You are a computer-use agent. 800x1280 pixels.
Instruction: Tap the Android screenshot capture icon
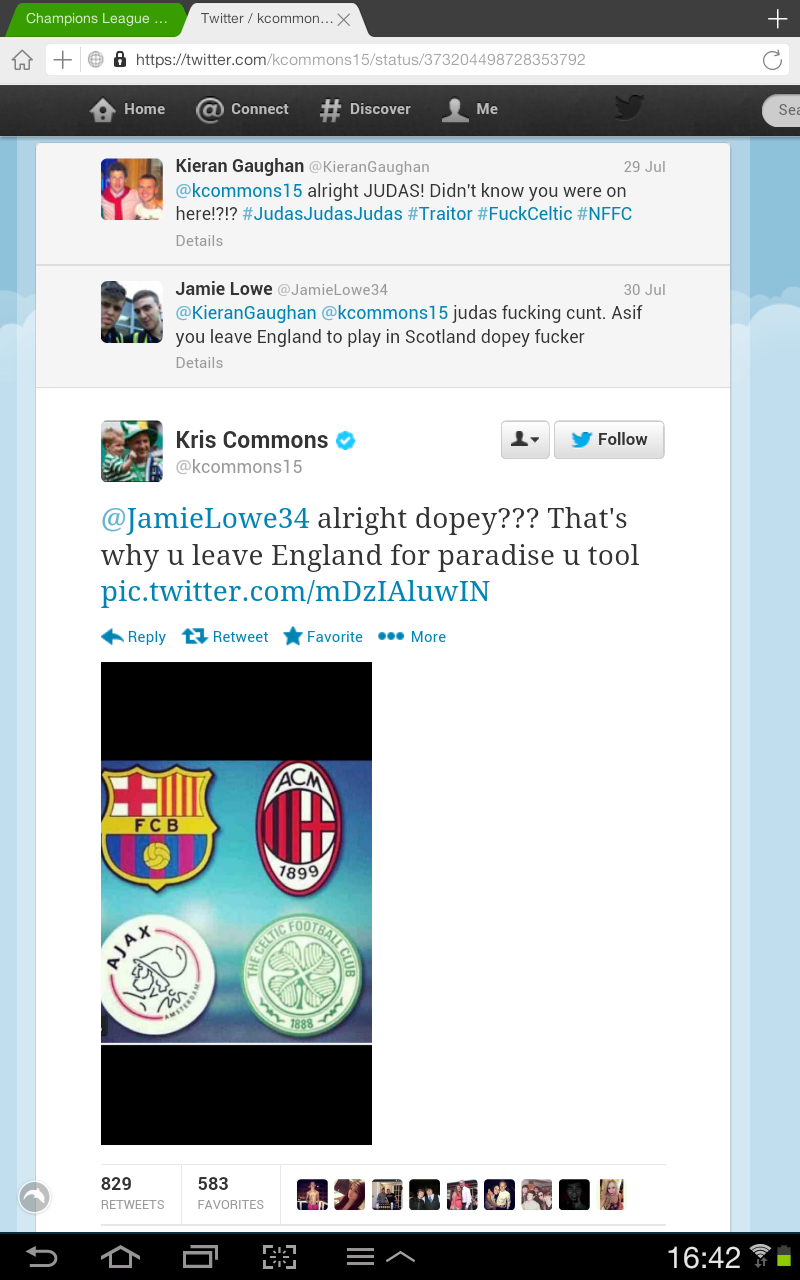coord(279,1257)
